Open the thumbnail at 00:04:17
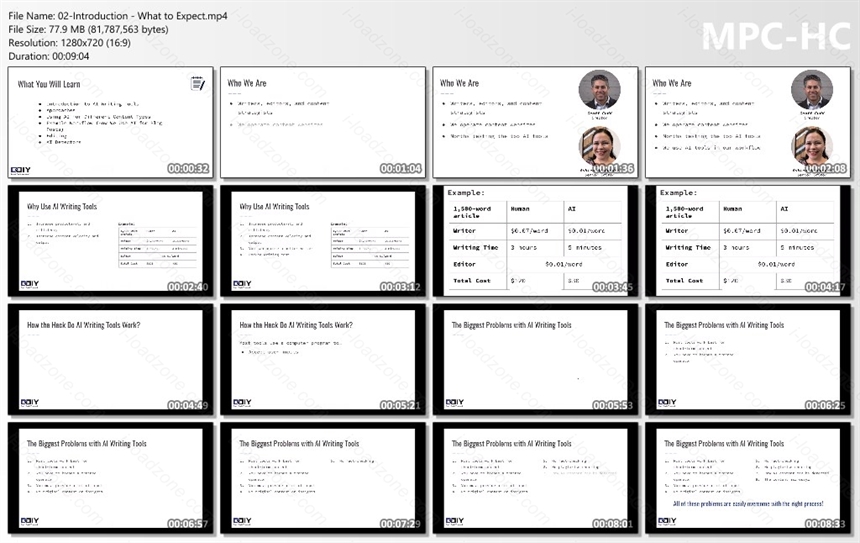 748,241
